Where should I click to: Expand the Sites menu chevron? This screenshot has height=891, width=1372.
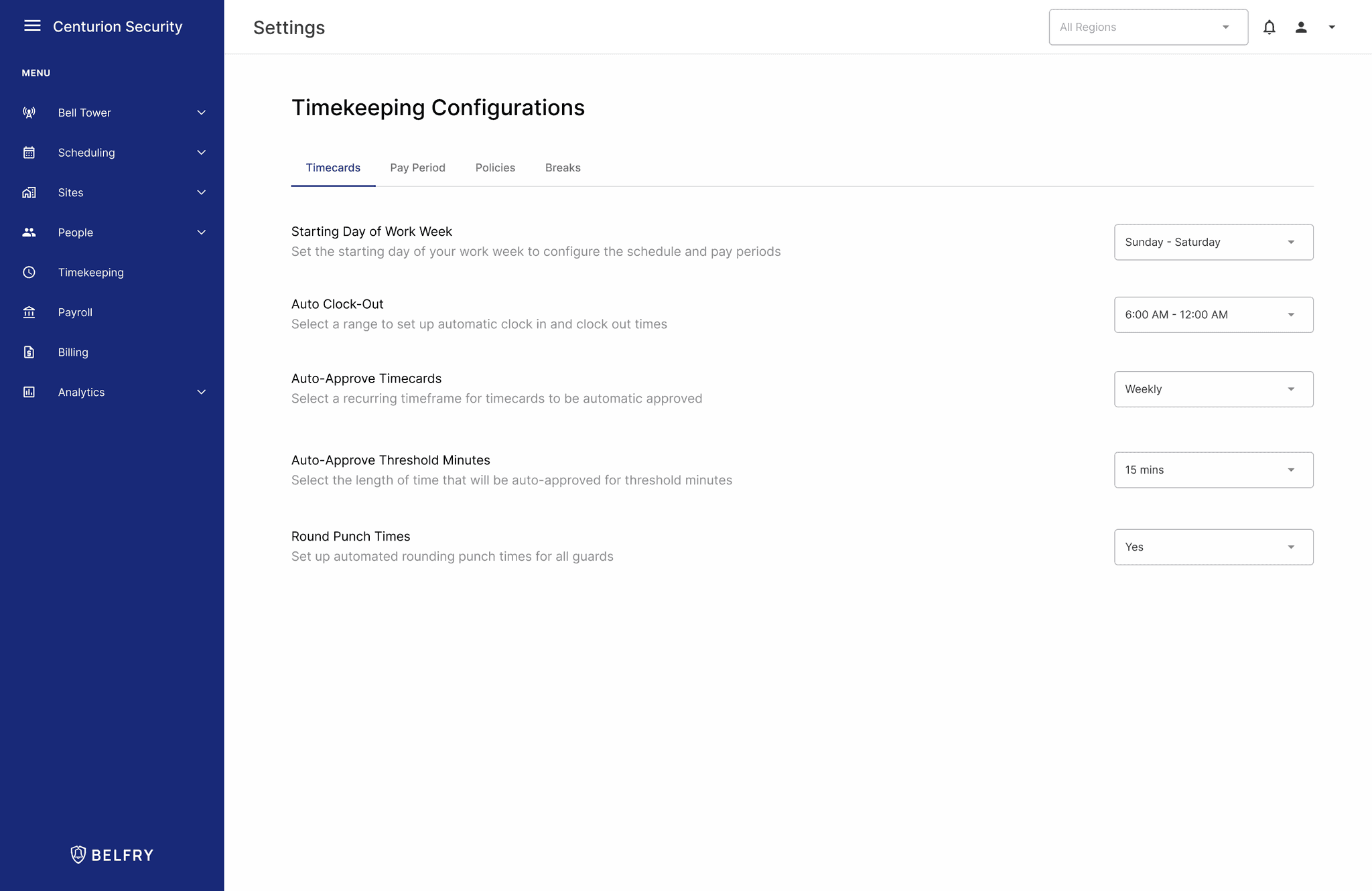pos(201,192)
